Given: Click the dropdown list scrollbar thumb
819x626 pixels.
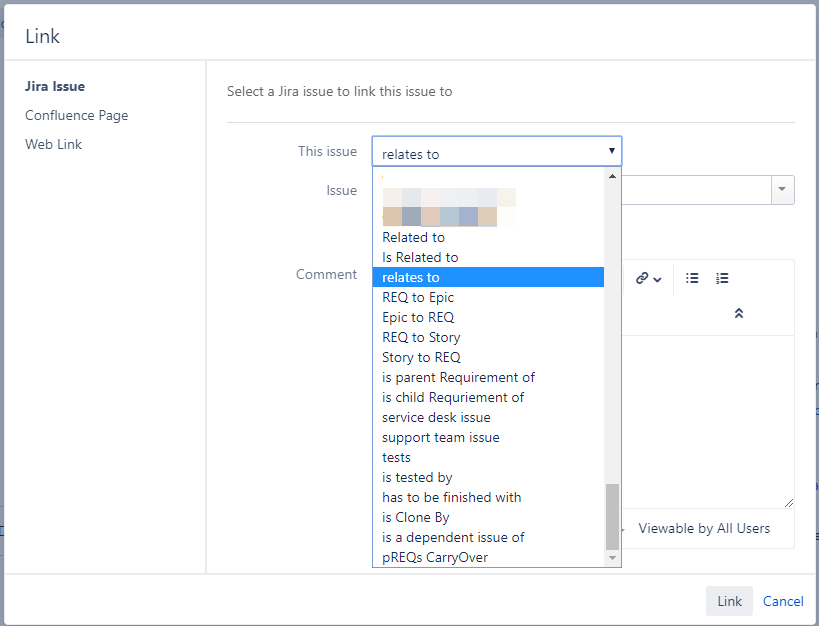Looking at the screenshot, I should point(612,517).
